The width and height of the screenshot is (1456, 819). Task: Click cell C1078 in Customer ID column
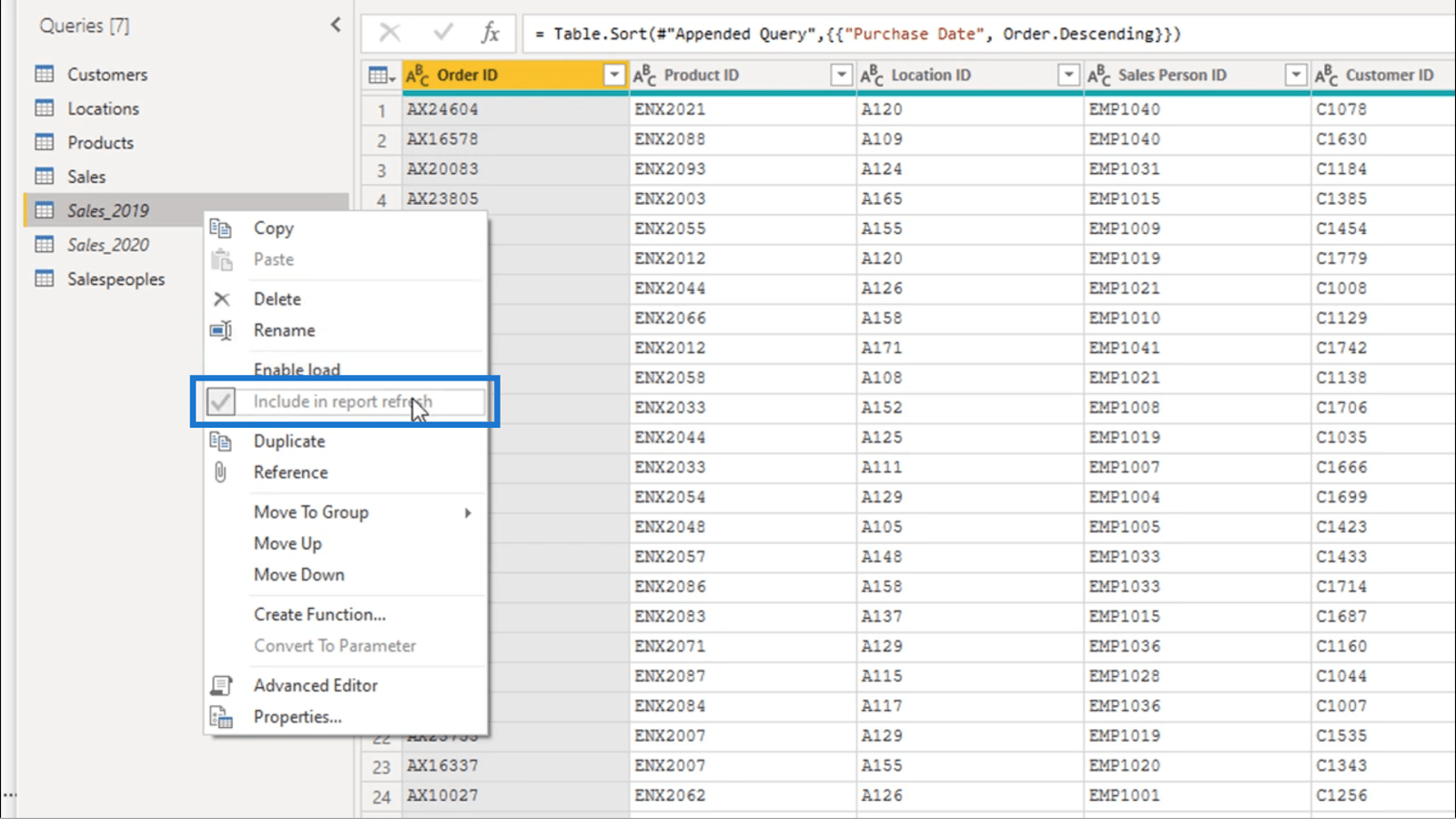(x=1384, y=109)
